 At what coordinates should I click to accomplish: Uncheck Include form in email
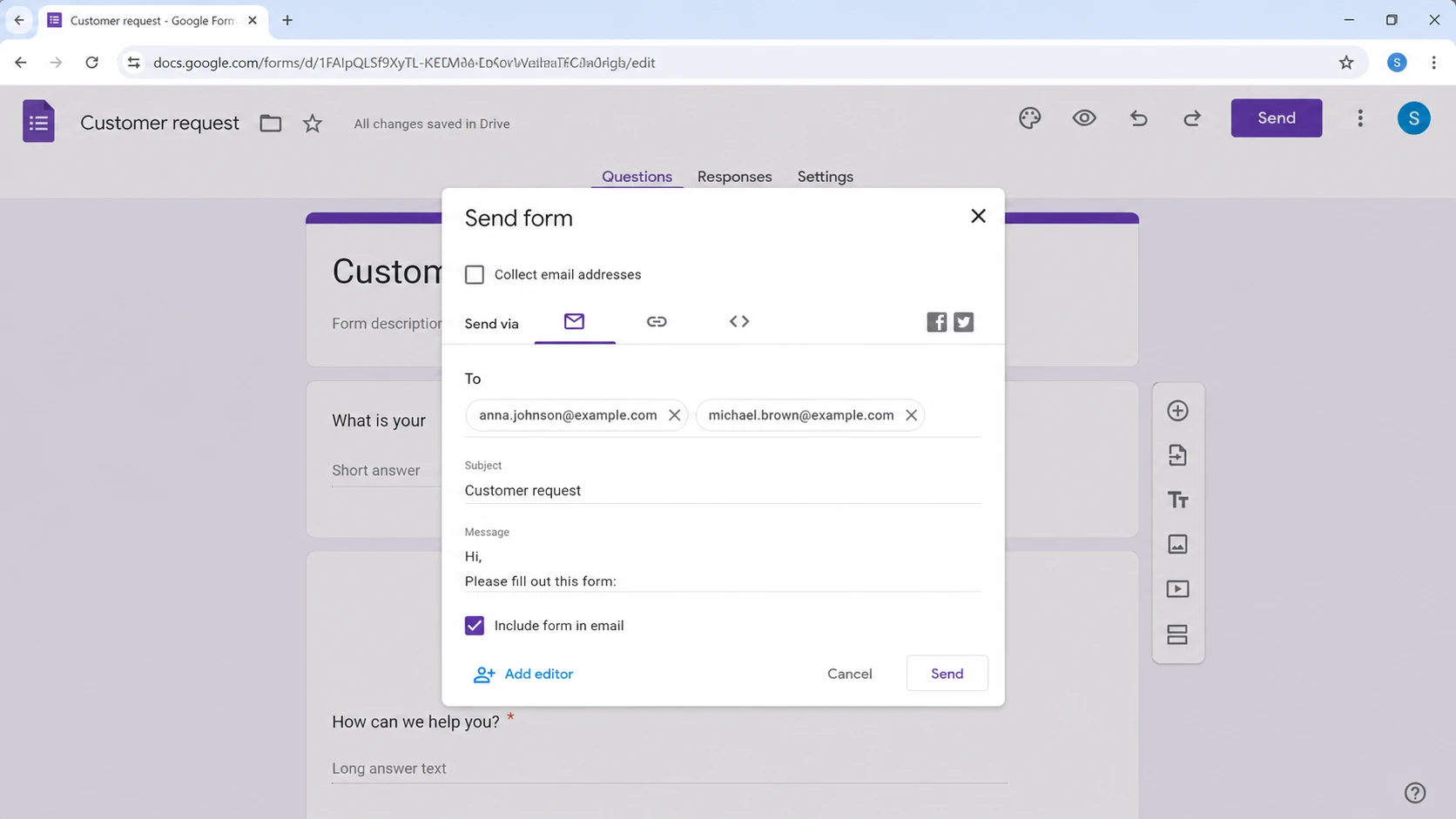coord(475,626)
